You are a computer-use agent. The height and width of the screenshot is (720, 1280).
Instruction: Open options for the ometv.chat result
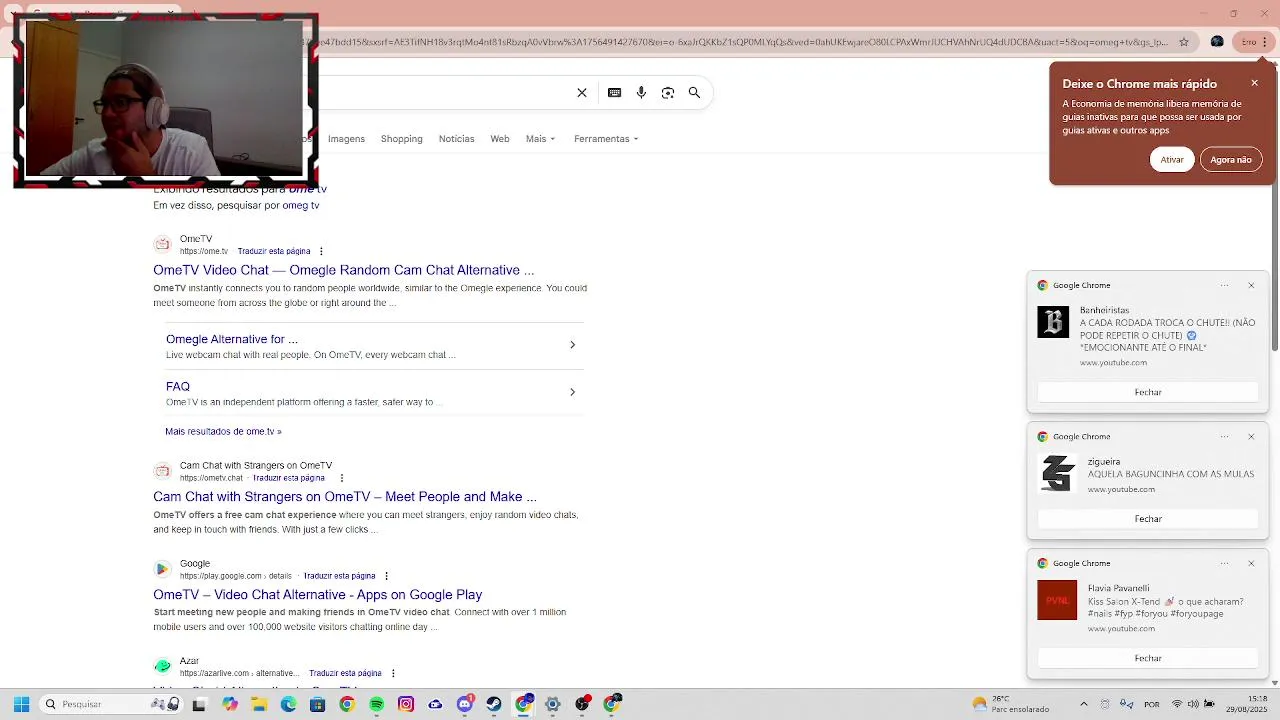(x=341, y=478)
